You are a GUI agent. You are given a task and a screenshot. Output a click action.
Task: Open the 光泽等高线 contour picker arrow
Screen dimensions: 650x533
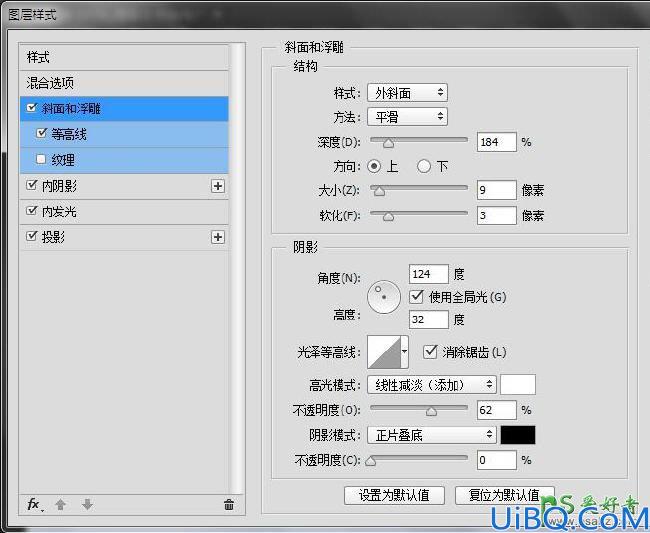[x=405, y=352]
